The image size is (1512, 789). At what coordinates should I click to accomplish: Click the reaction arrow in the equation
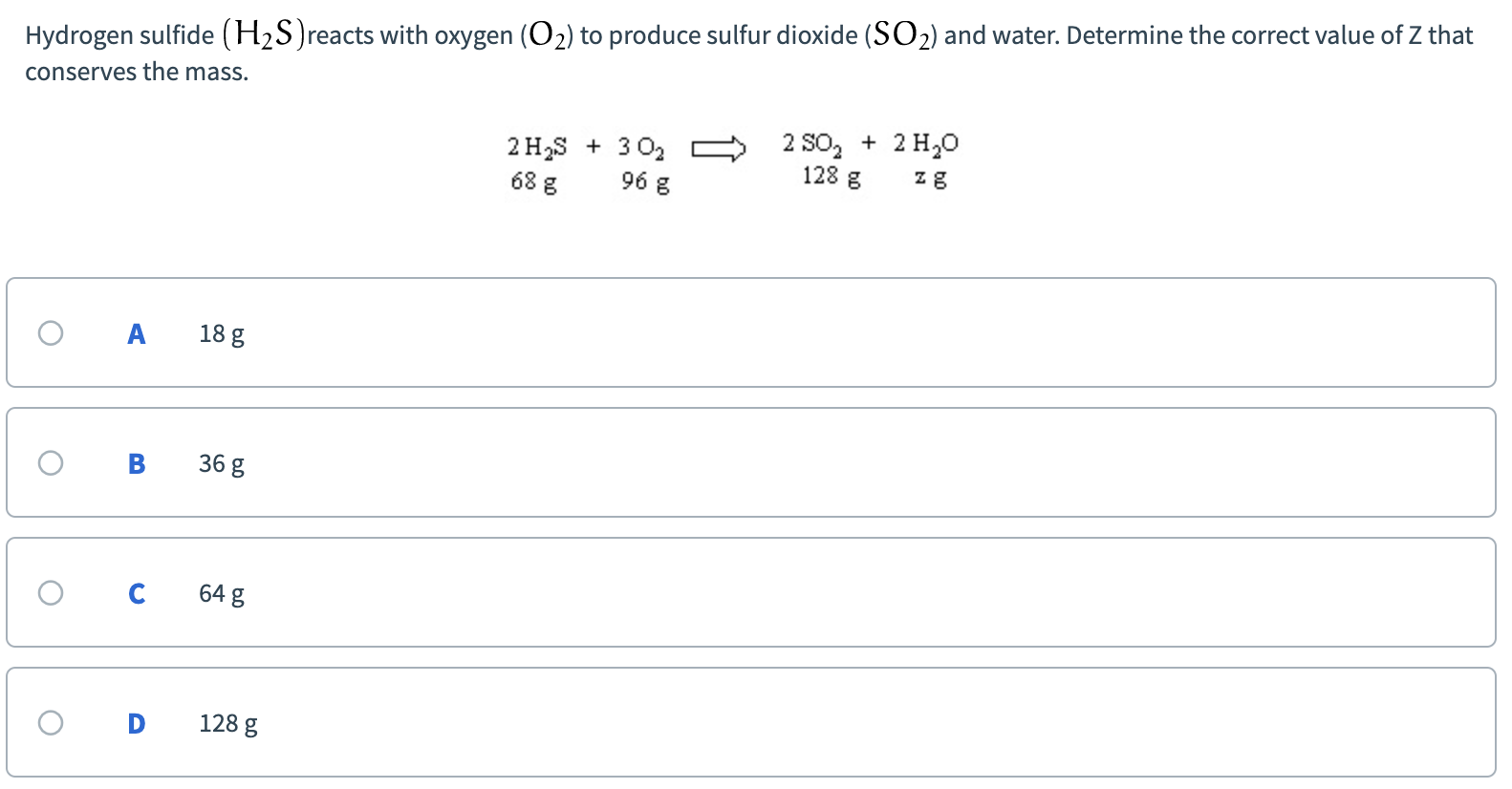click(x=717, y=148)
